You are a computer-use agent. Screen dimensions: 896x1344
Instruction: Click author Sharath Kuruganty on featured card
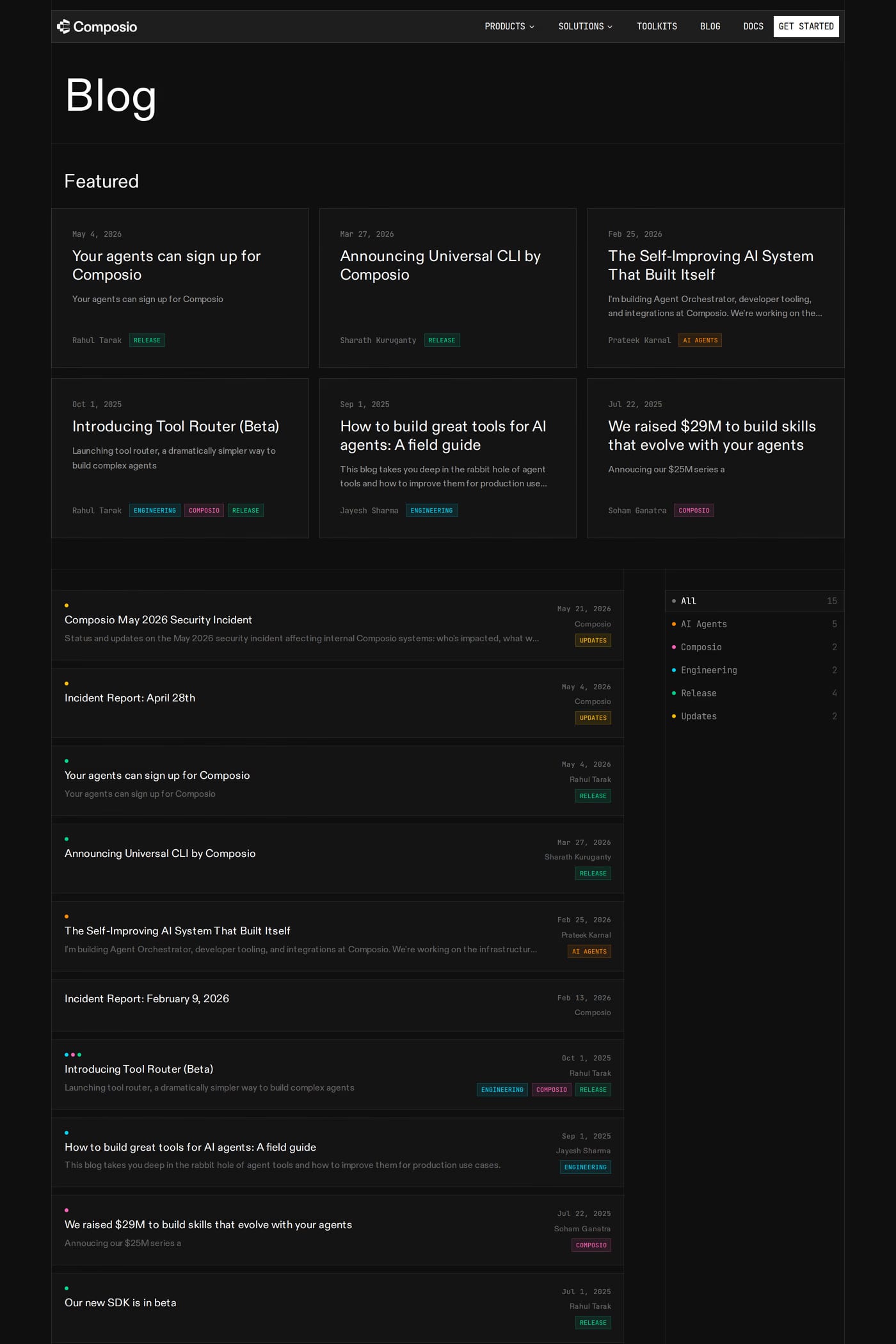(378, 340)
